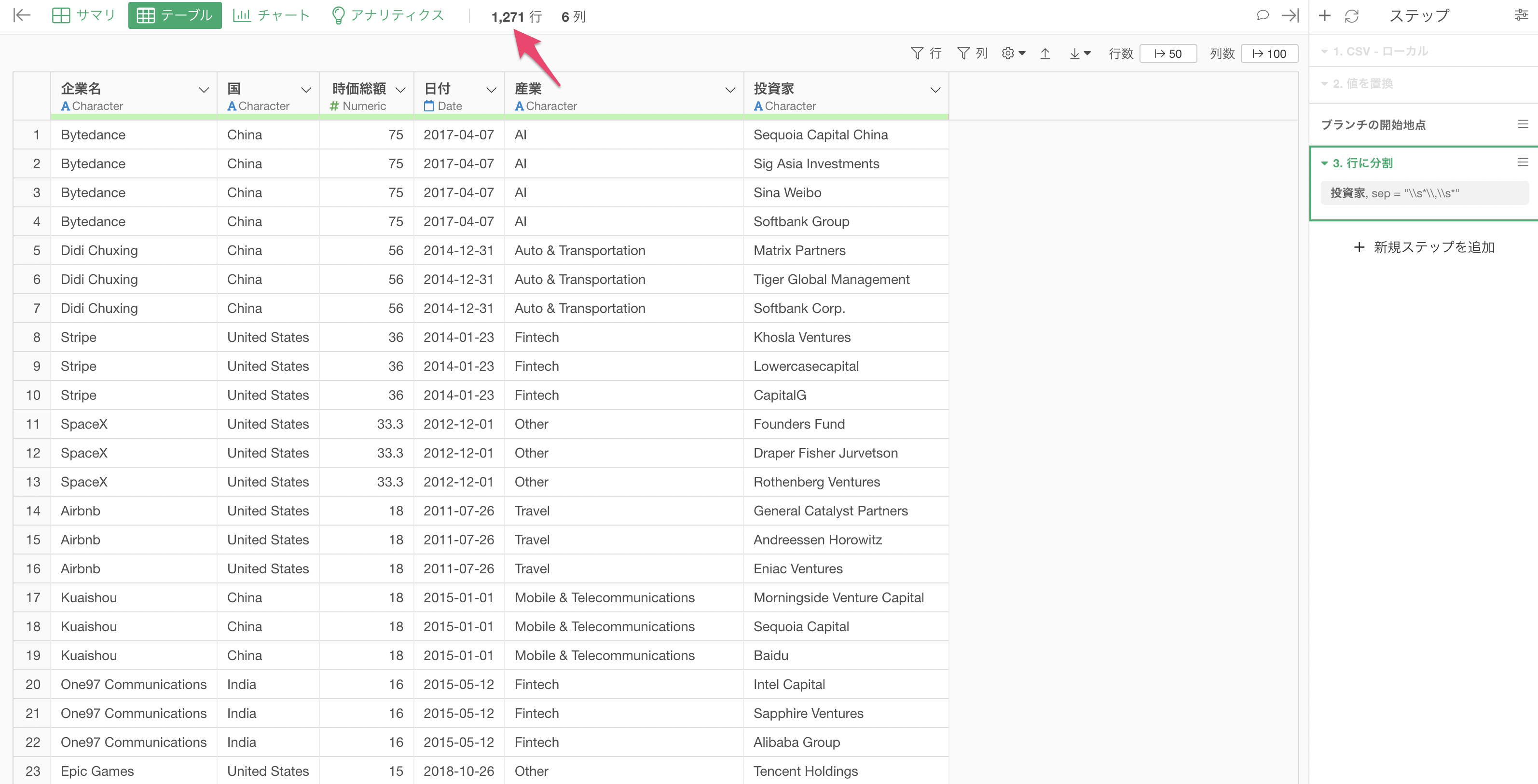Open the download arrow dropdown
1538x784 pixels.
pos(1080,54)
